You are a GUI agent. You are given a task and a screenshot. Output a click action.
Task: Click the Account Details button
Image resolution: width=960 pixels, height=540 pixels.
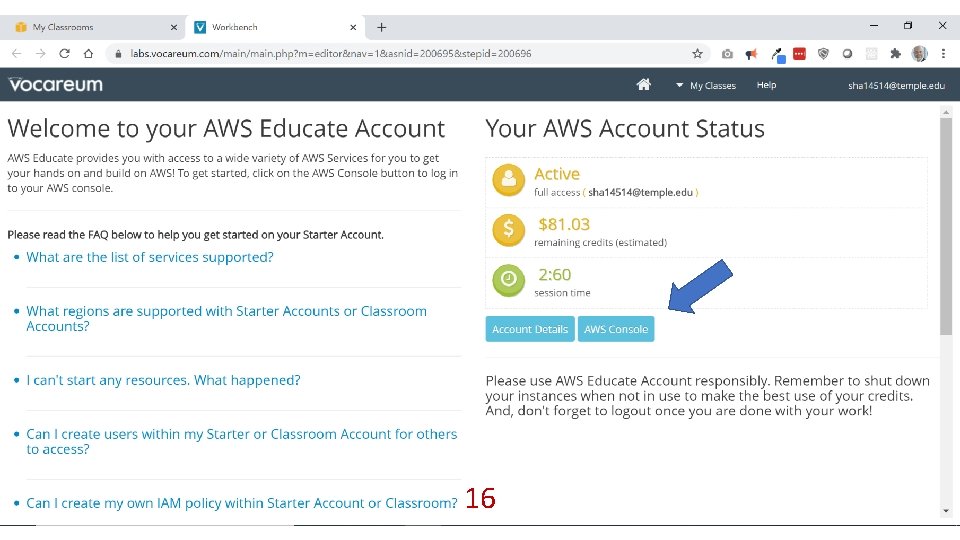(530, 329)
